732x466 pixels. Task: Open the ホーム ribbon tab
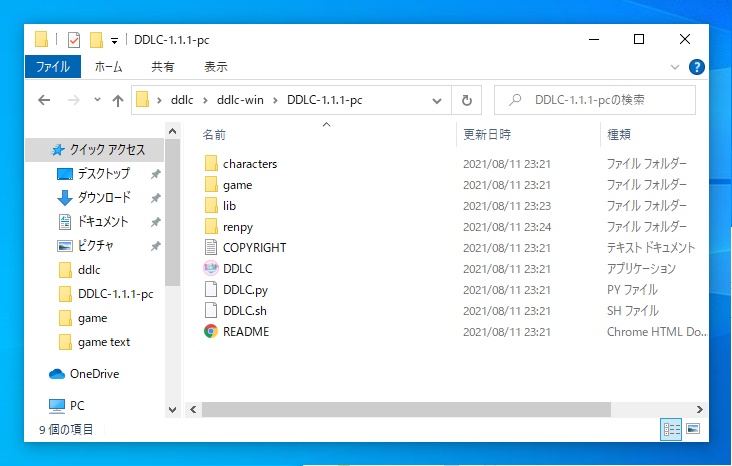[108, 67]
